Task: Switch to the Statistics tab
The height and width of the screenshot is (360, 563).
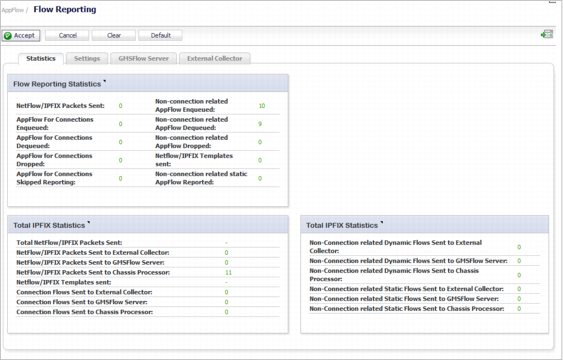Action: (x=41, y=59)
